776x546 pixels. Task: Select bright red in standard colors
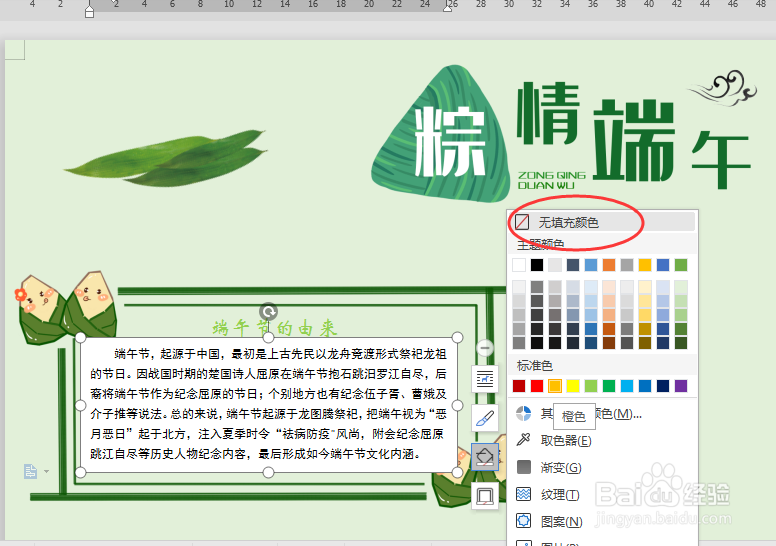(x=536, y=386)
